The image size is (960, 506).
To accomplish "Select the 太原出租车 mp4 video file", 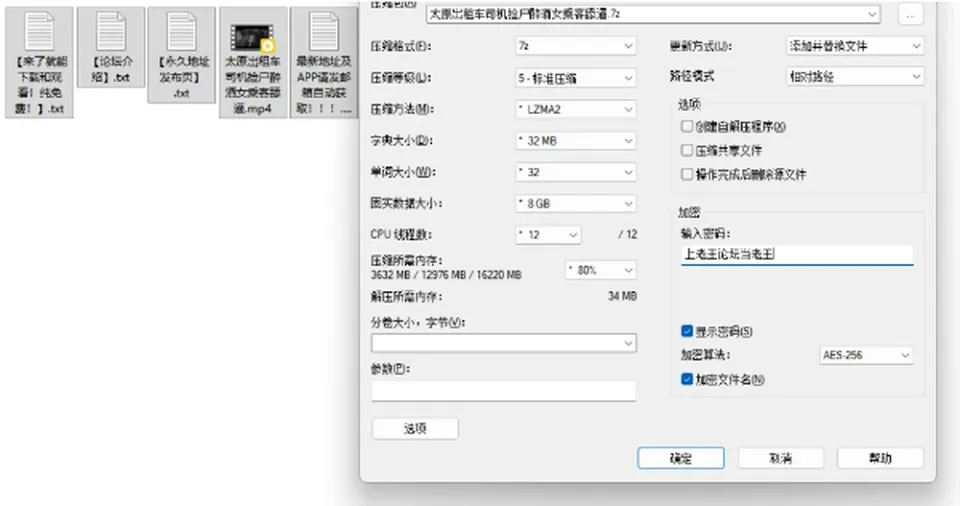I will pos(253,62).
